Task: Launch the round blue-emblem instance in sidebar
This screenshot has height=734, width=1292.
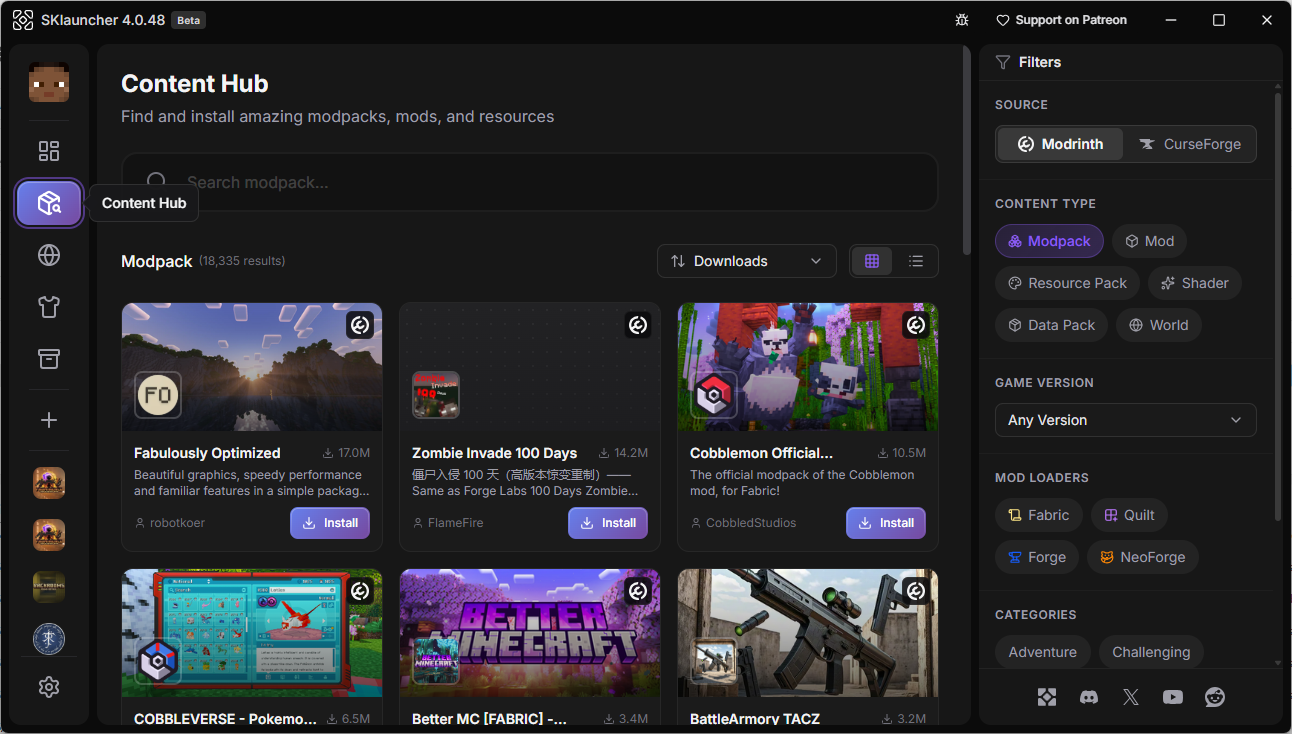Action: [x=49, y=639]
